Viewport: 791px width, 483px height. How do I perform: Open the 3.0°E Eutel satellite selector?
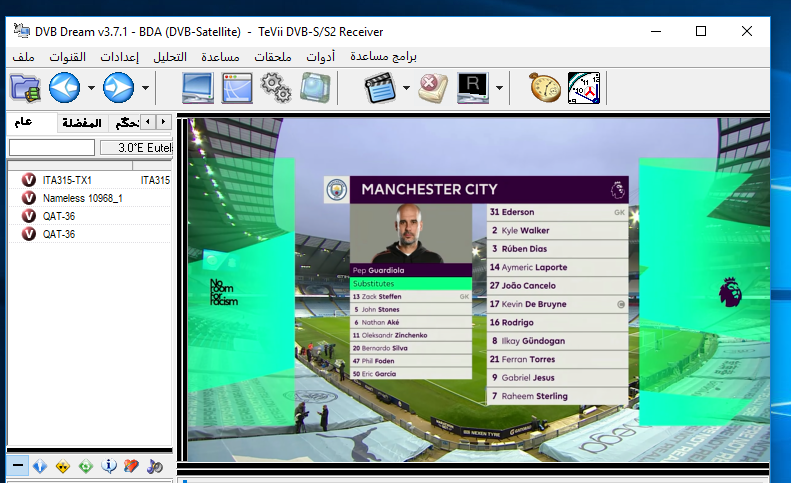point(136,148)
